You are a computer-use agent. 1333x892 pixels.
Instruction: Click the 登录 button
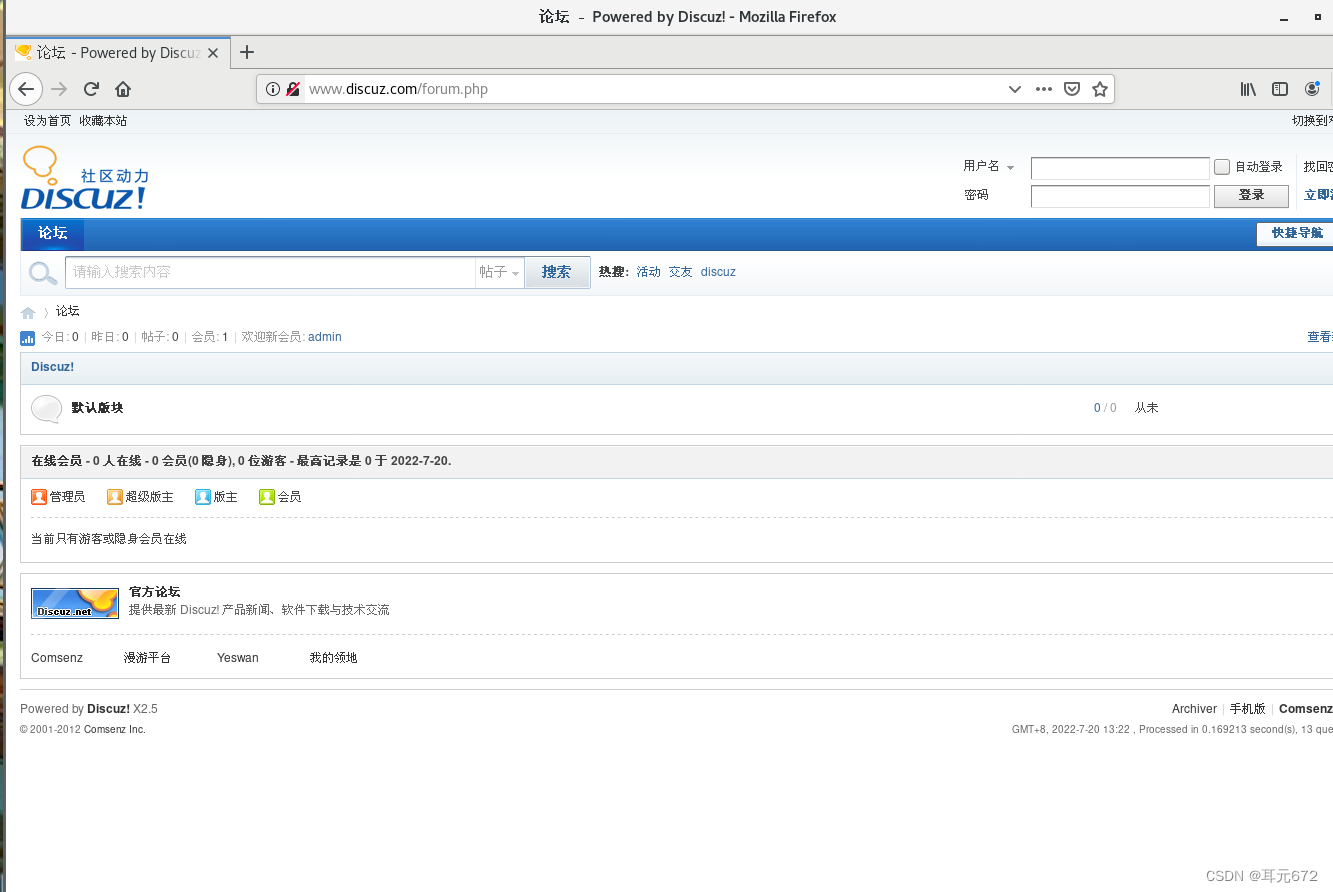[x=1251, y=195]
